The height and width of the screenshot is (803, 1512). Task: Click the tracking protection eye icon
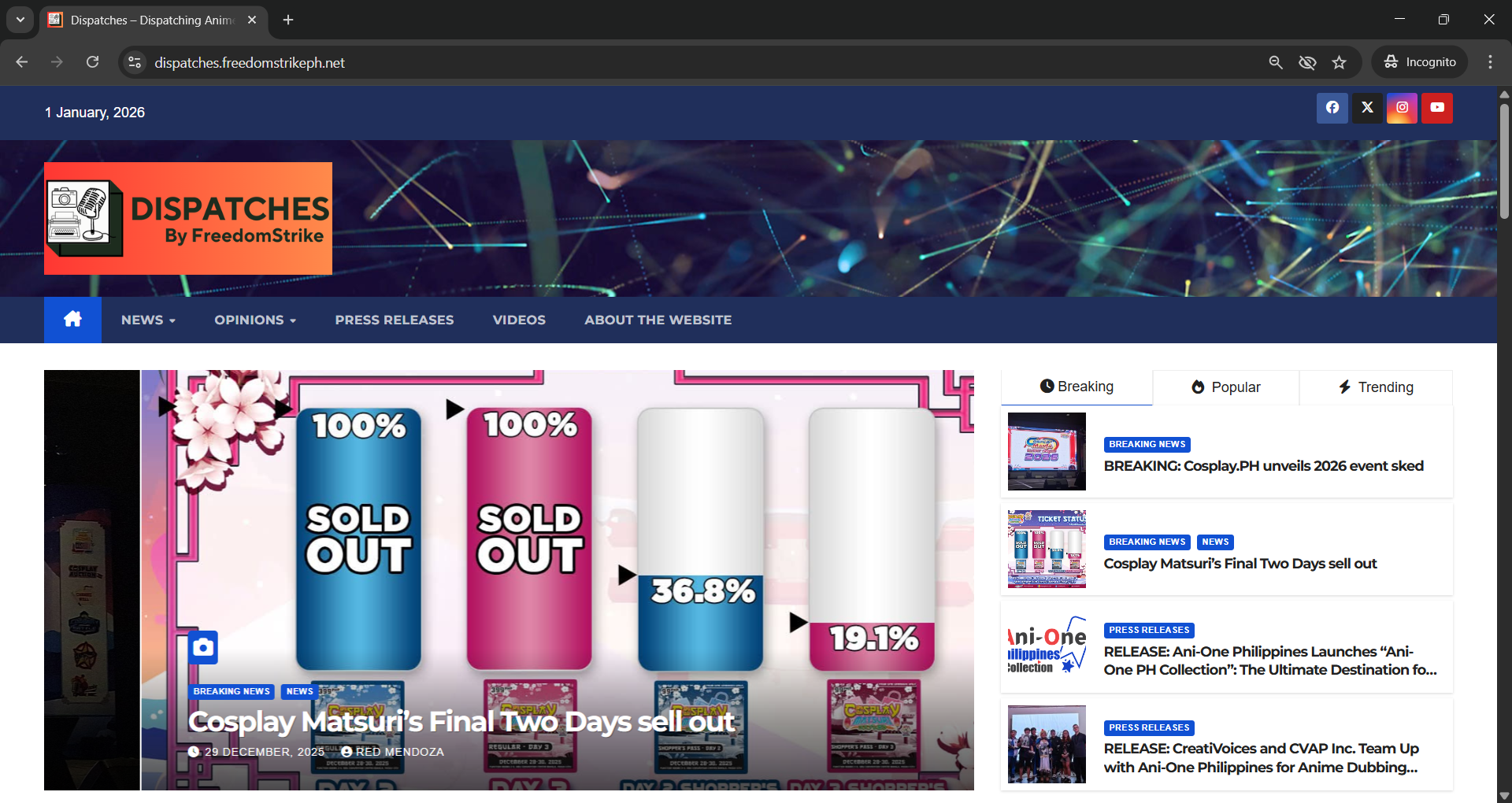[1307, 62]
